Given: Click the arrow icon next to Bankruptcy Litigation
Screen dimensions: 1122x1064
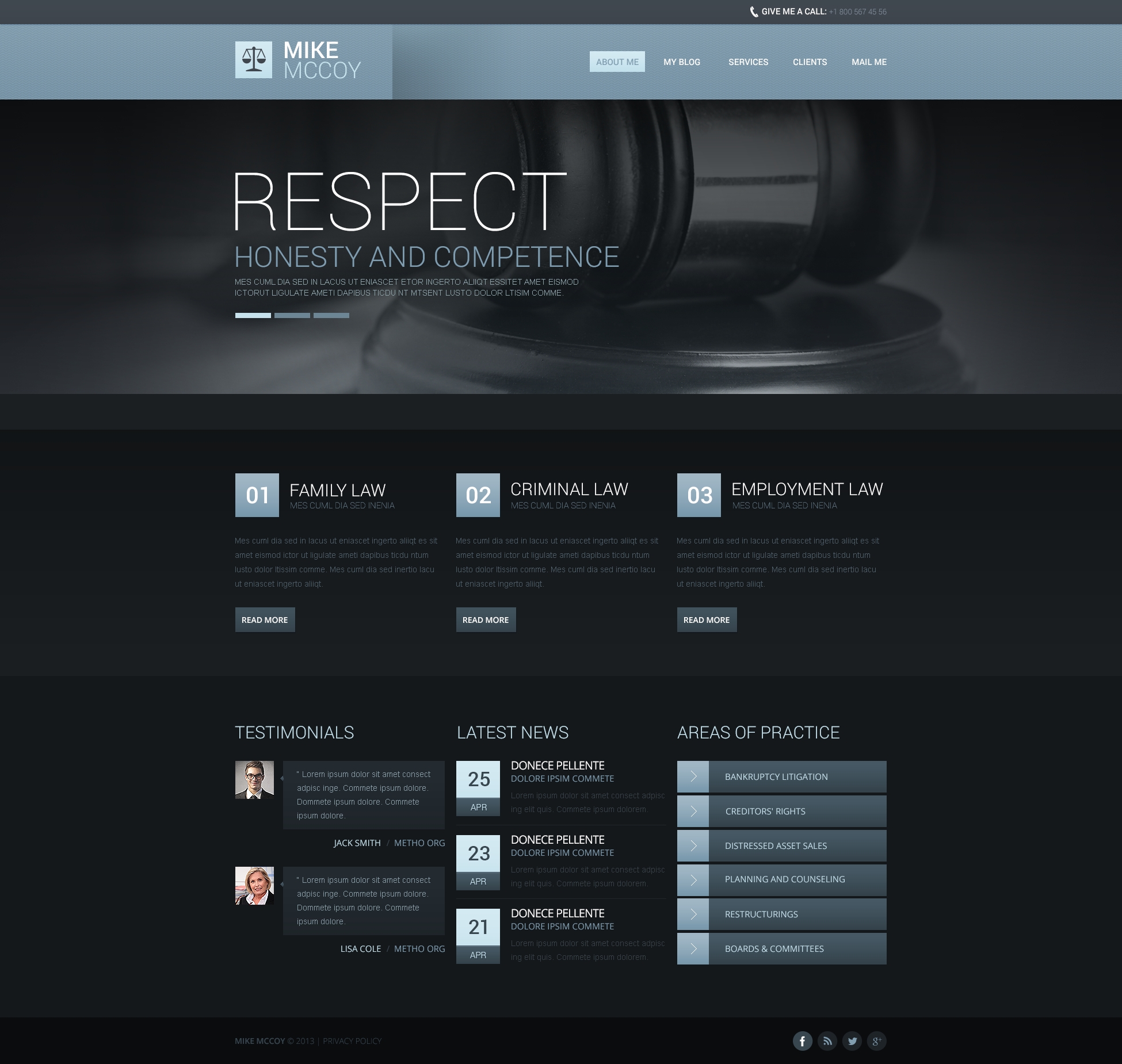Looking at the screenshot, I should 694,776.
